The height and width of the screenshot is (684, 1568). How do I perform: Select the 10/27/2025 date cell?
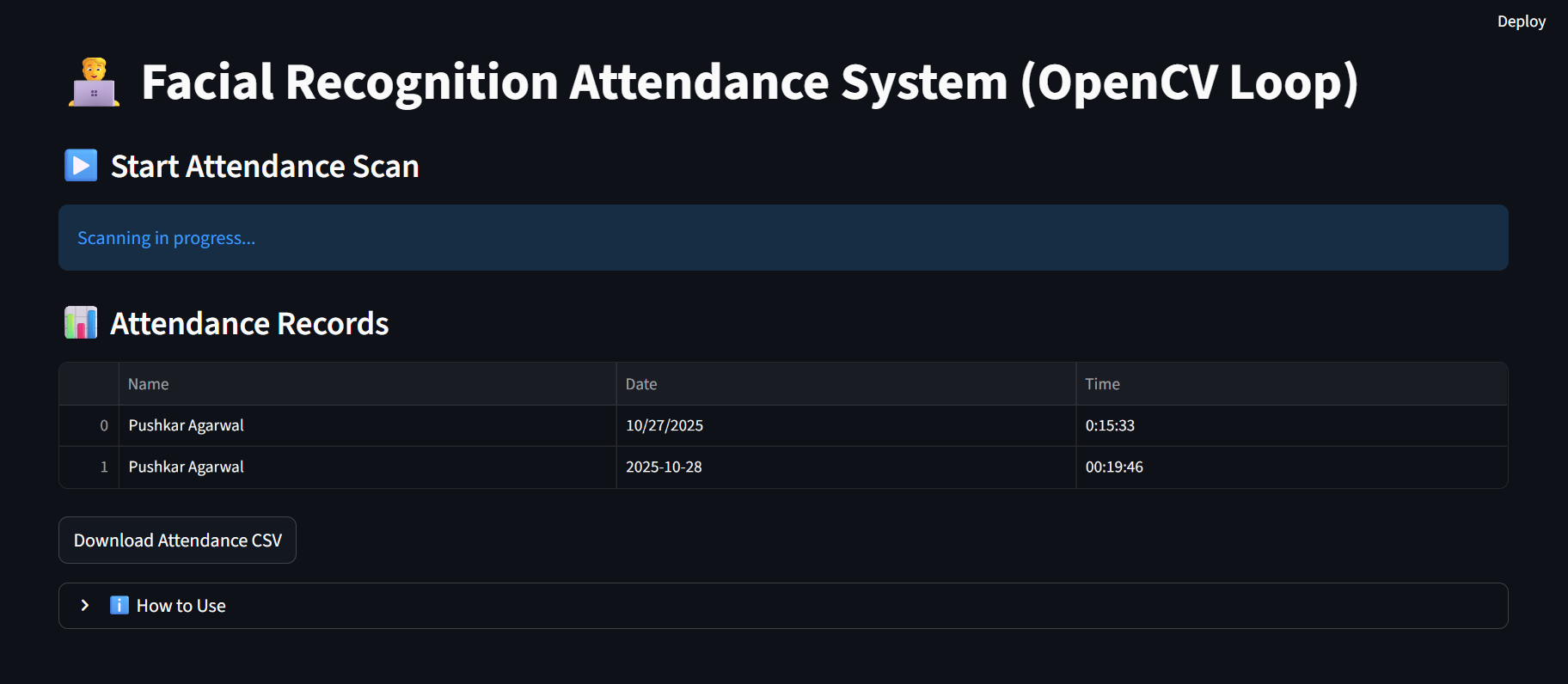point(665,425)
